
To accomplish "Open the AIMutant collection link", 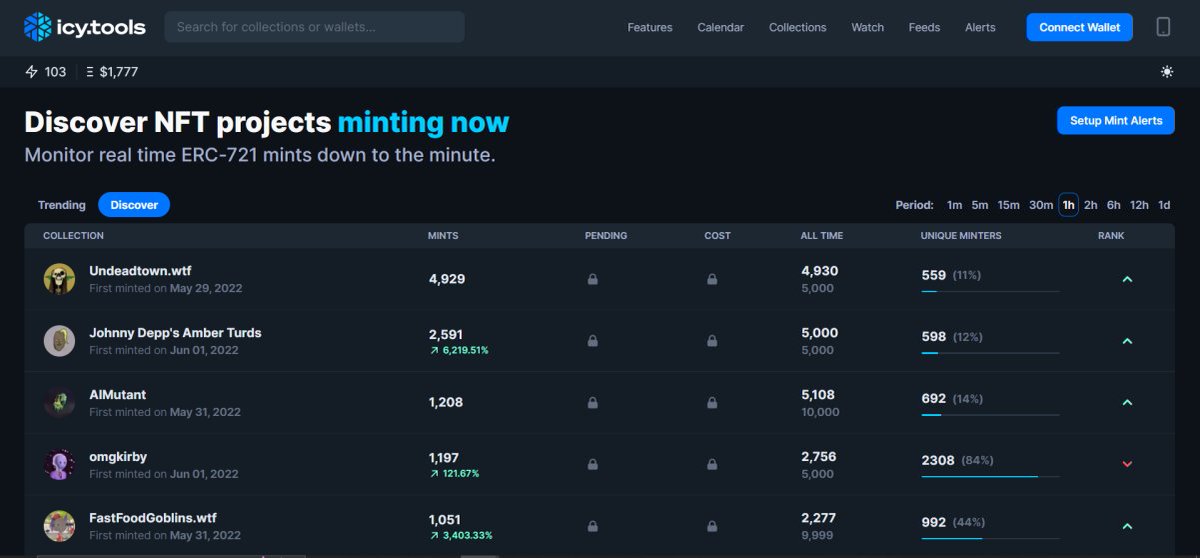I will click(118, 394).
